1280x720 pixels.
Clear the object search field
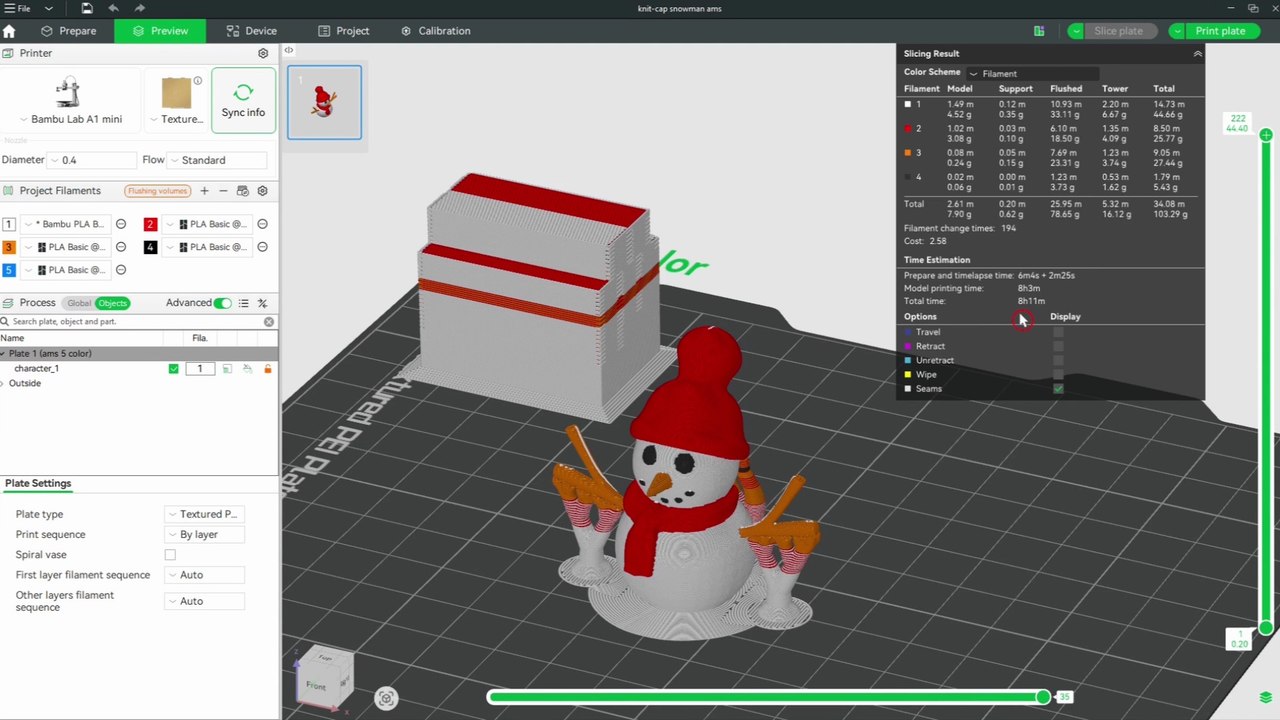tap(268, 322)
